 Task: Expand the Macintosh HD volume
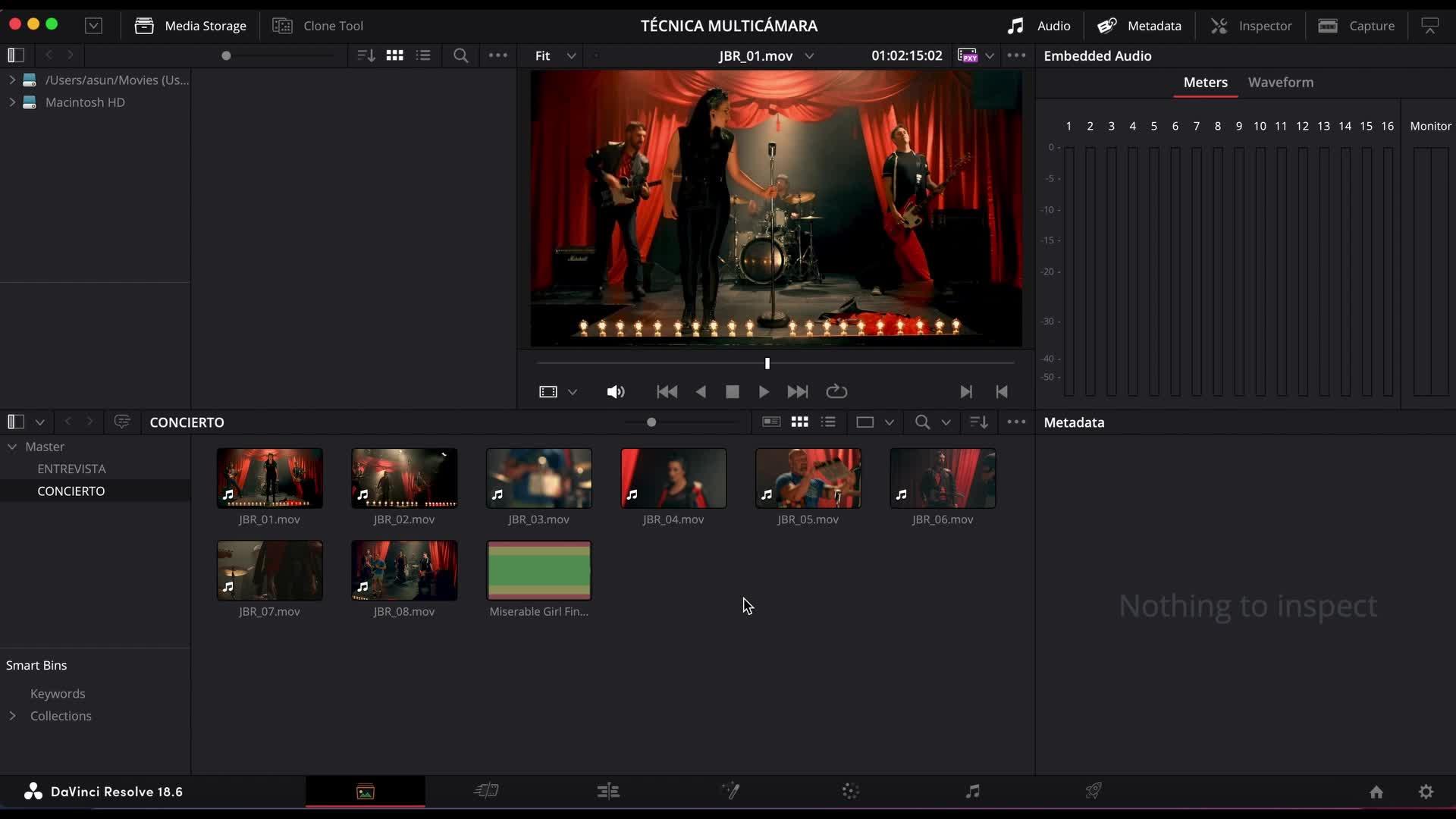(x=12, y=102)
